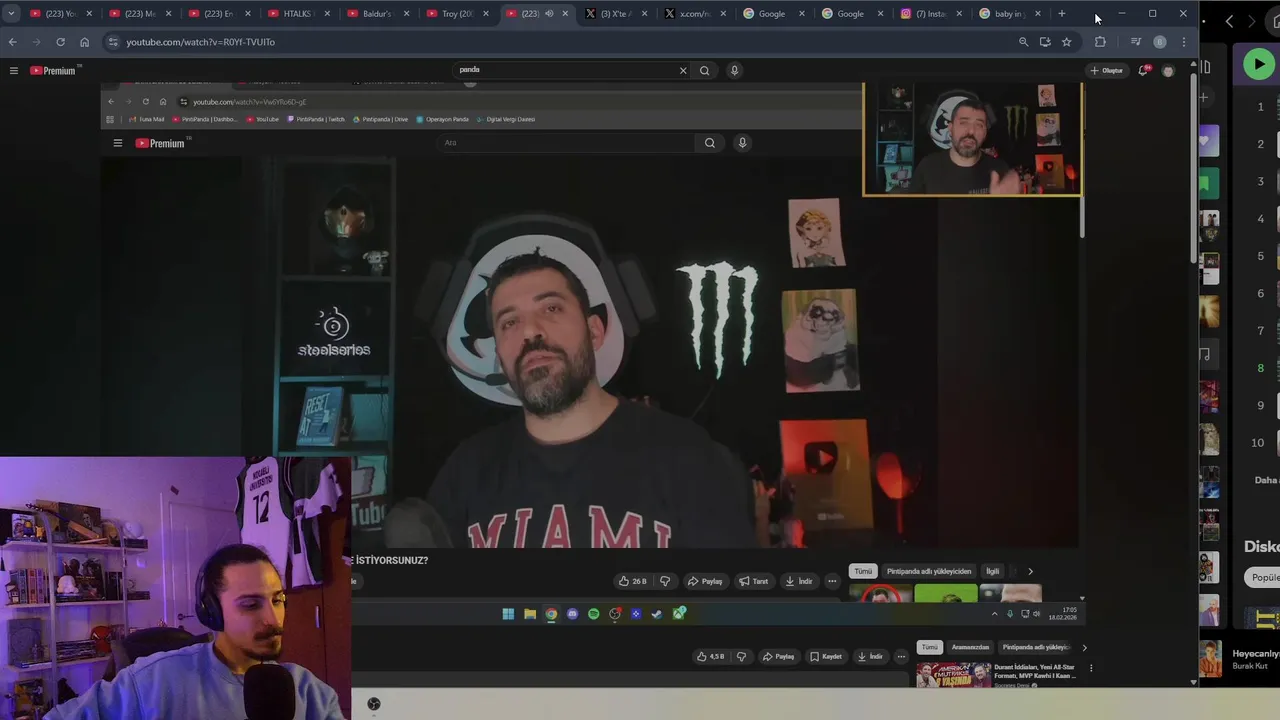Viewport: 1280px width, 720px height.
Task: Show more chips after Pintipanda adlı yükleyic
Action: click(1084, 647)
